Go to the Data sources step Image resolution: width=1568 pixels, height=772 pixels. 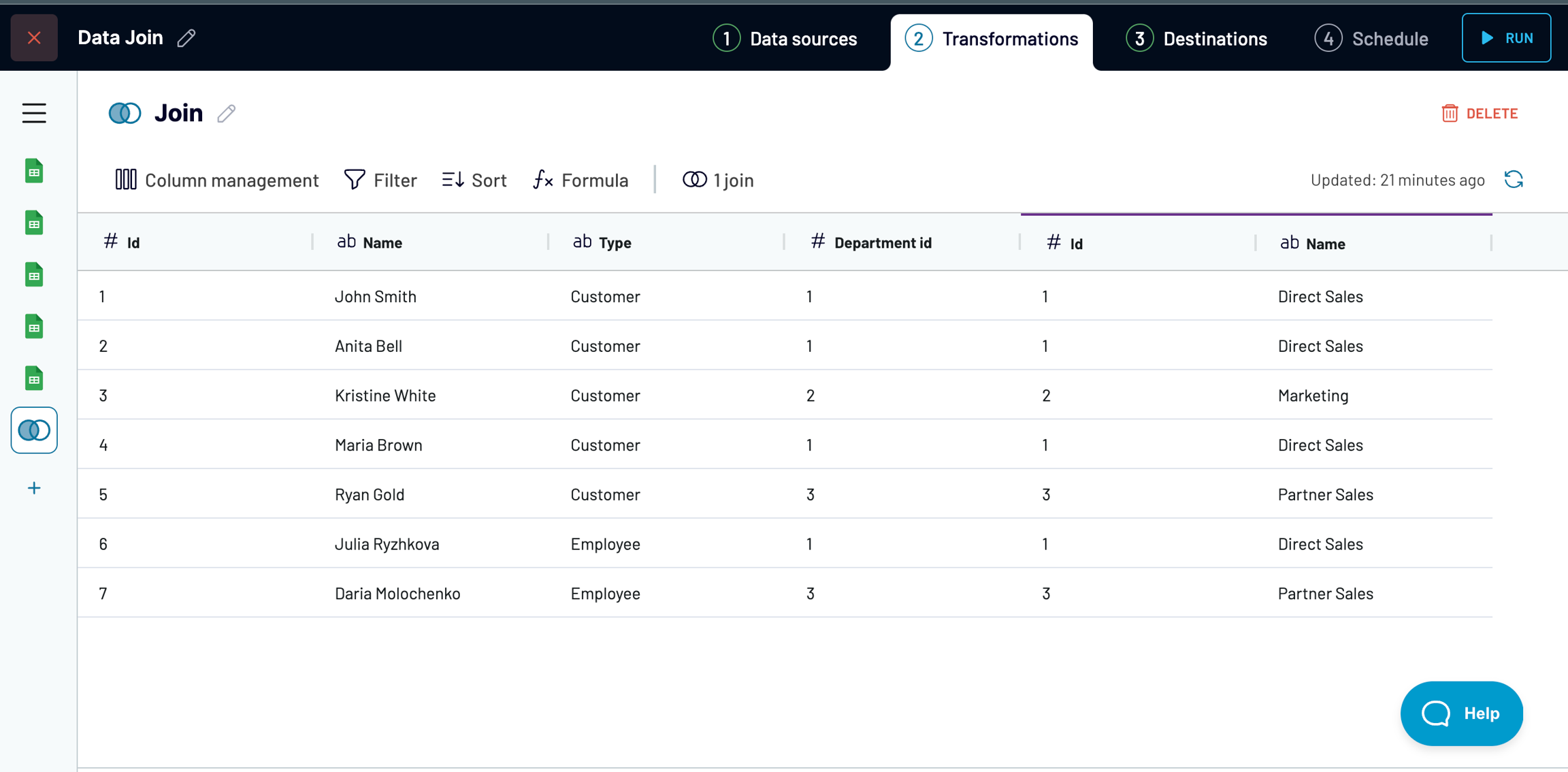[785, 39]
